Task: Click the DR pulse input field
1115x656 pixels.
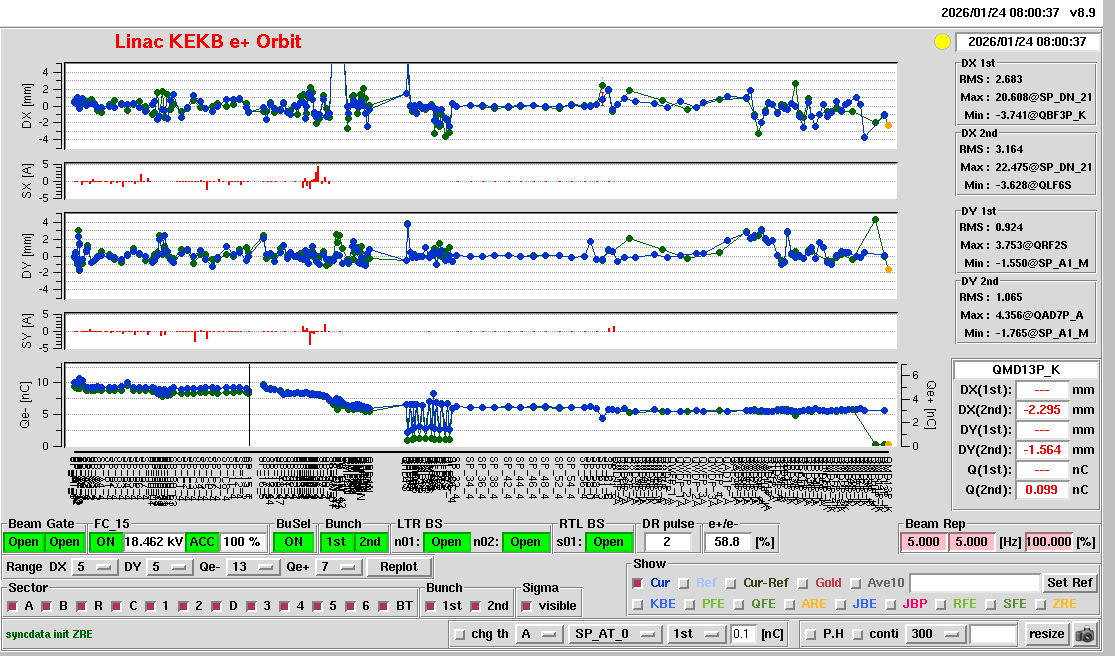Action: coord(668,542)
